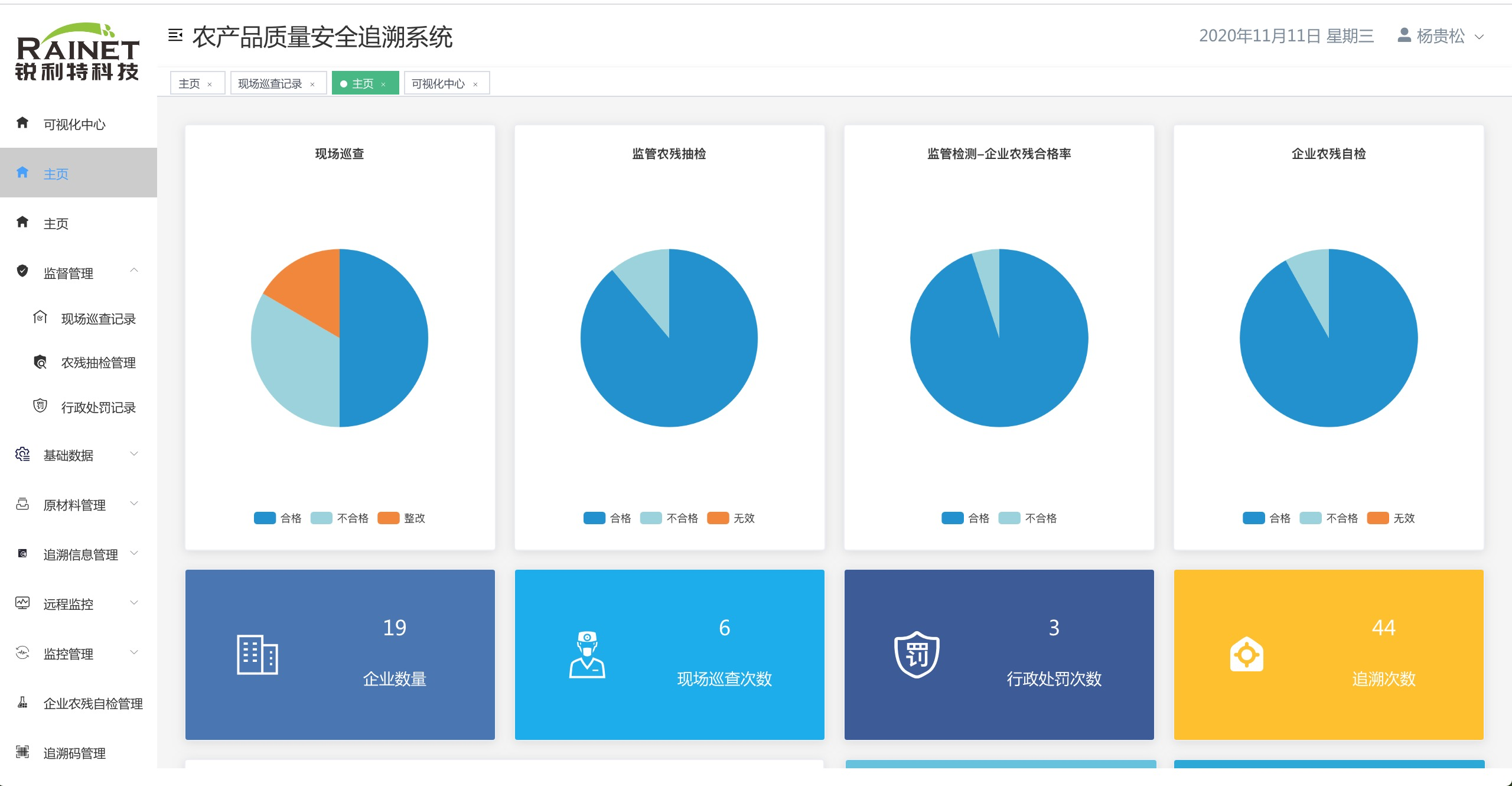This screenshot has height=786, width=1512.
Task: Click the shield icon for 监督管理
Action: tap(22, 271)
